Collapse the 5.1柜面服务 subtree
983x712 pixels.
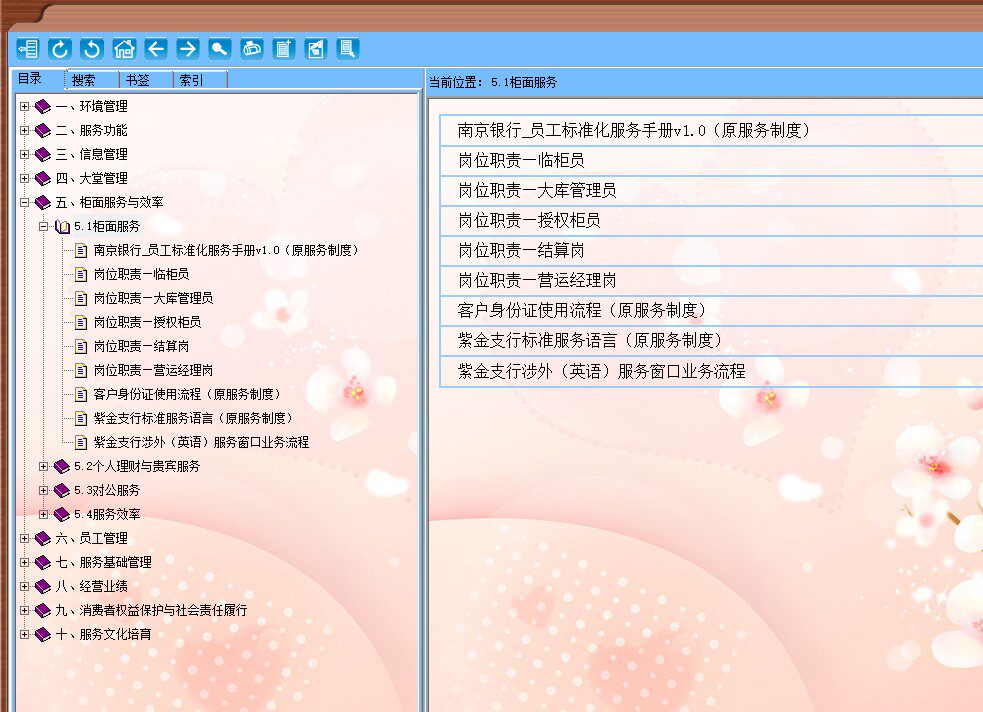click(43, 226)
